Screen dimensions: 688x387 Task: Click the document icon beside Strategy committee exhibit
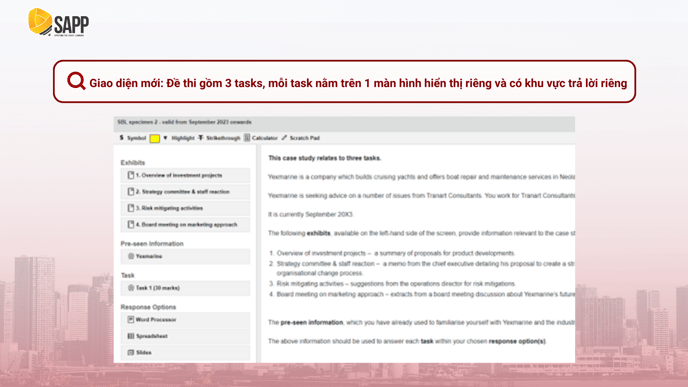coord(131,192)
